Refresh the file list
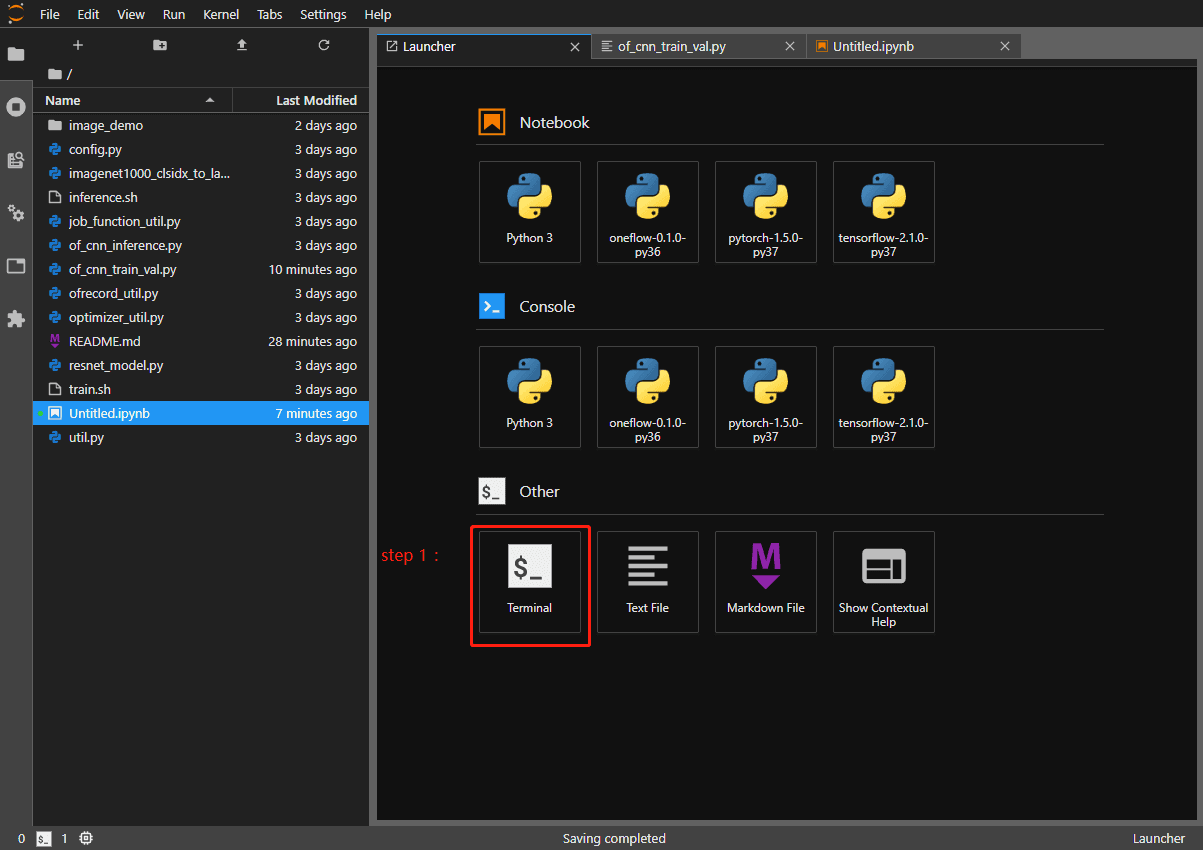The width and height of the screenshot is (1203, 850). (323, 46)
